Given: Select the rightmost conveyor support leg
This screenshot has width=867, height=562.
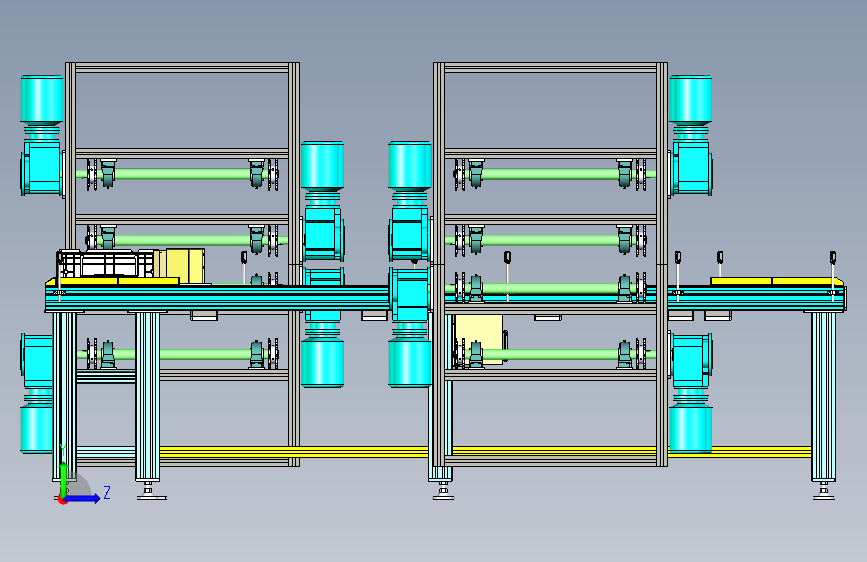Looking at the screenshot, I should click(x=823, y=397).
